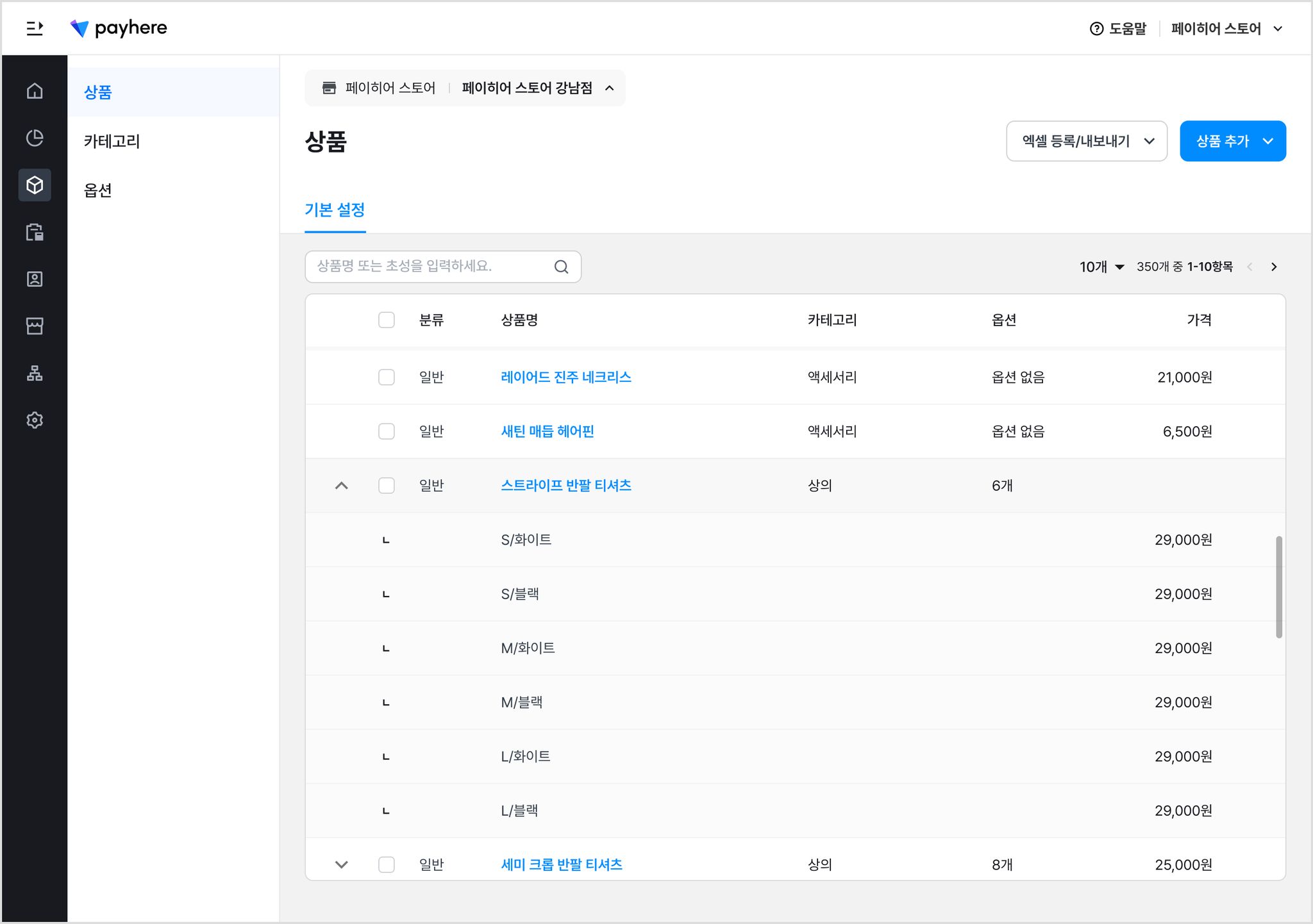Open the 엑셀 등록/내보내기 dropdown
Viewport: 1313px width, 924px height.
1087,141
